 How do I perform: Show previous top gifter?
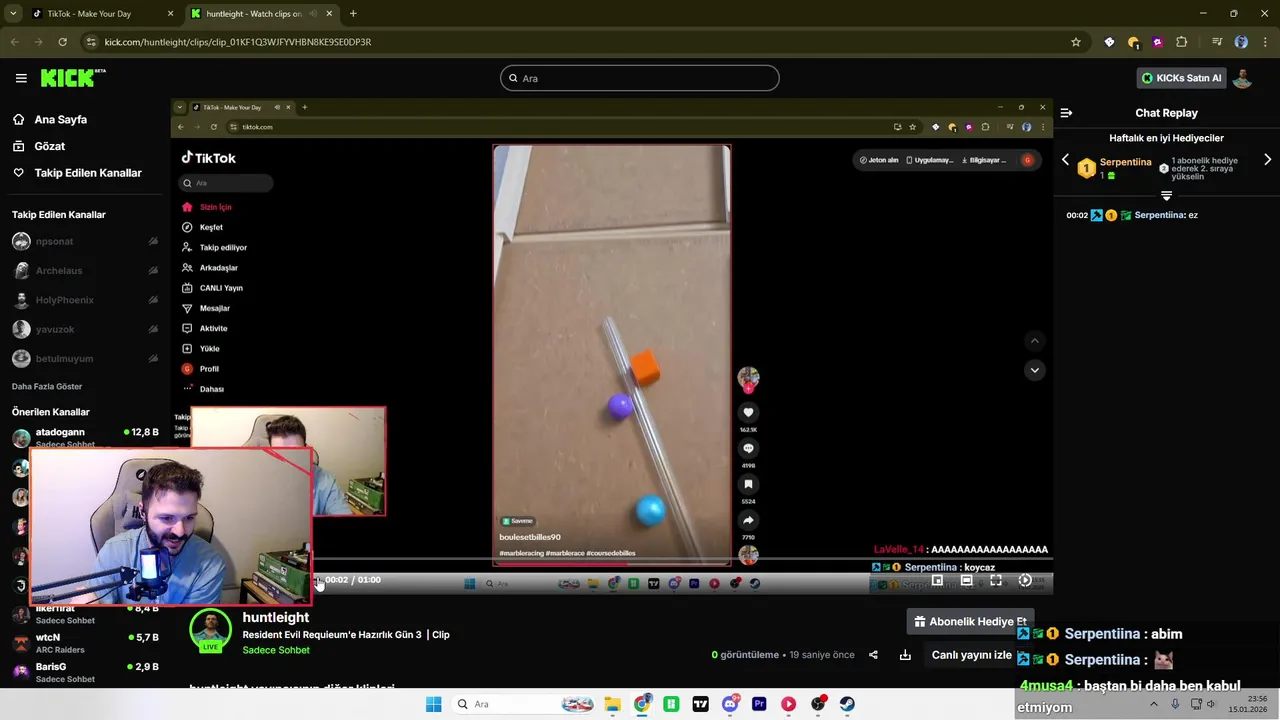pyautogui.click(x=1065, y=160)
